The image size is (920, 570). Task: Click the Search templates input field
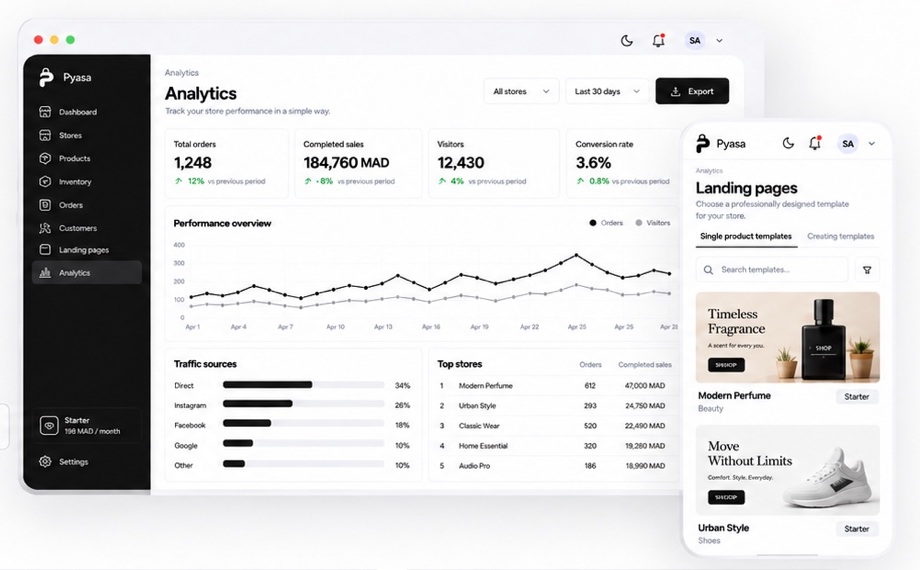(x=772, y=270)
